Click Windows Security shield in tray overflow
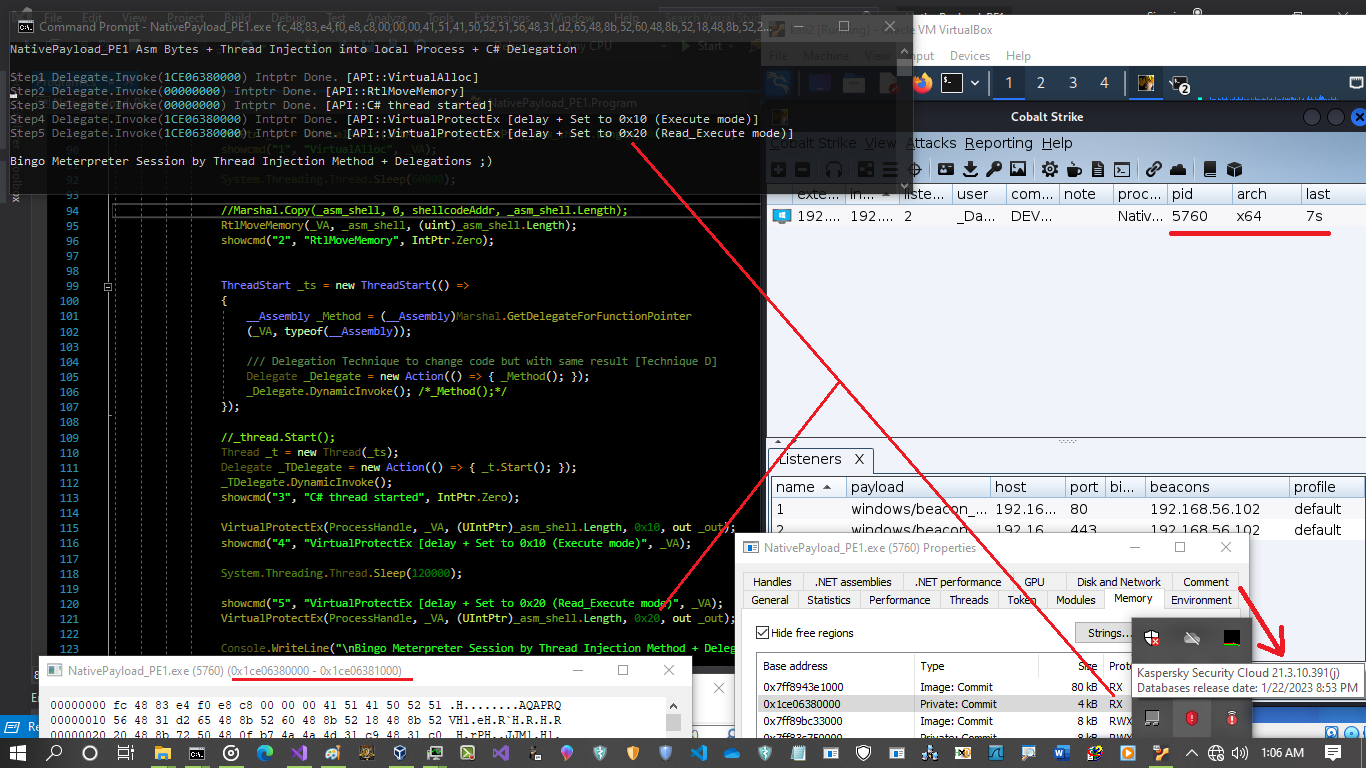The image size is (1366, 768). (x=1152, y=637)
